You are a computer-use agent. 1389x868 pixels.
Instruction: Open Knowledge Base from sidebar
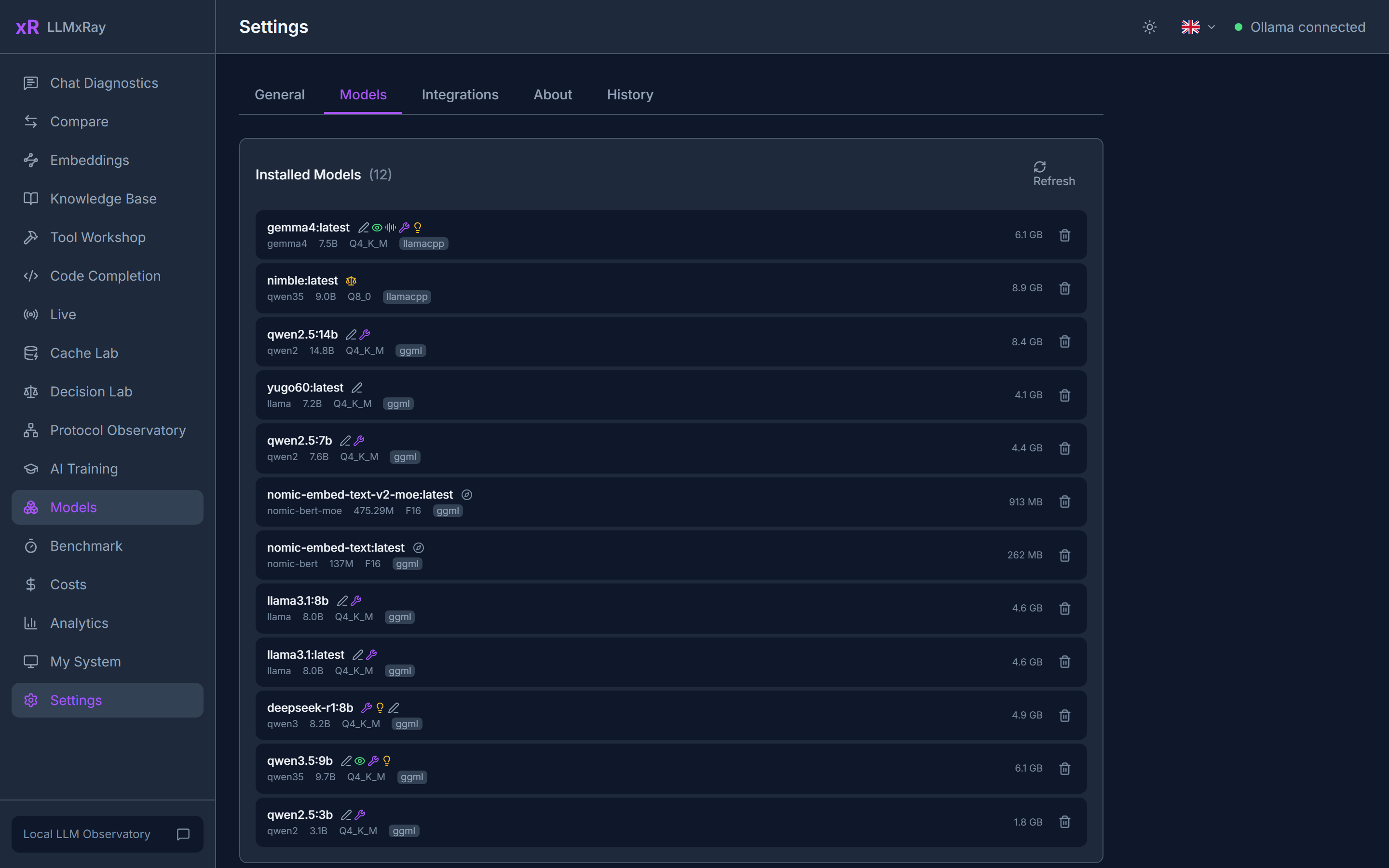(x=108, y=199)
